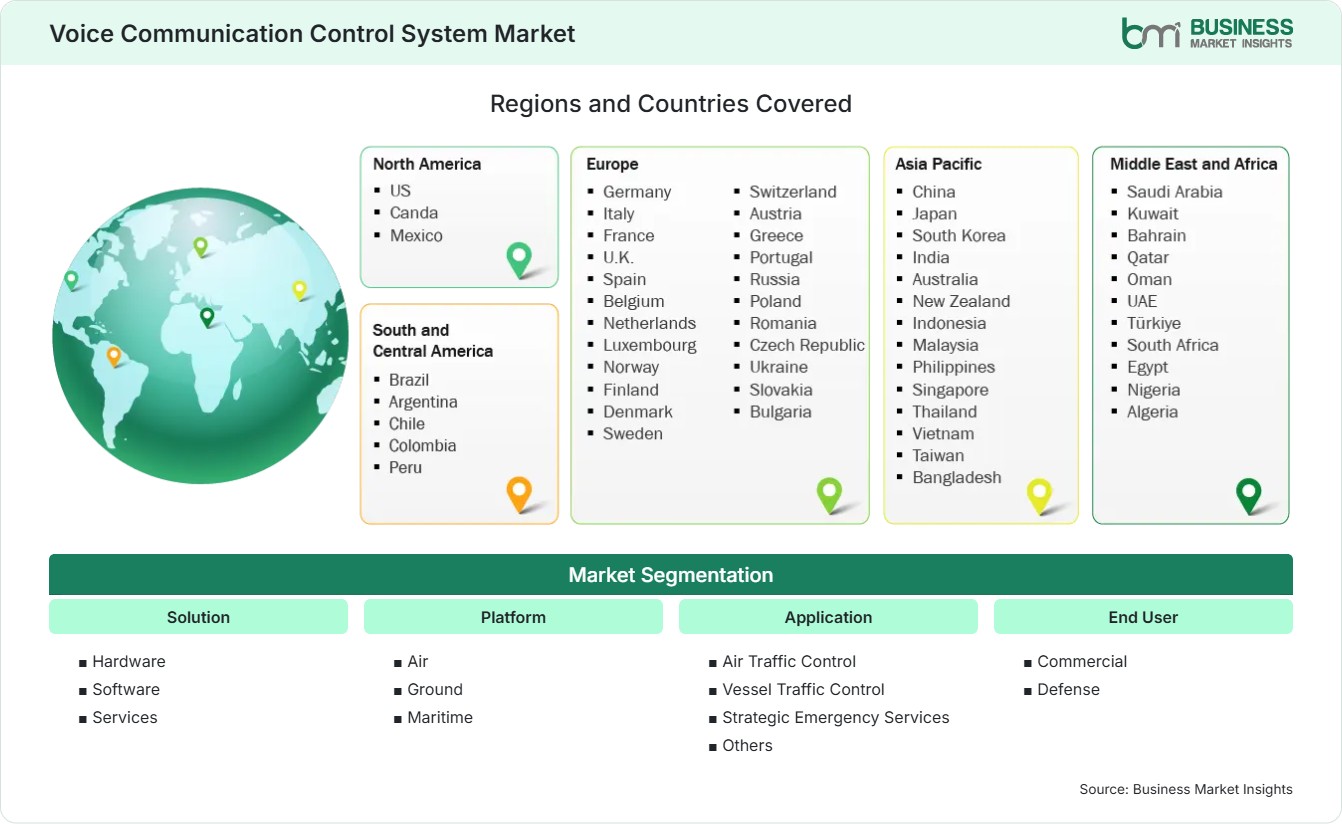Open the Solution segmentation header
This screenshot has height=824, width=1342.
tap(198, 617)
